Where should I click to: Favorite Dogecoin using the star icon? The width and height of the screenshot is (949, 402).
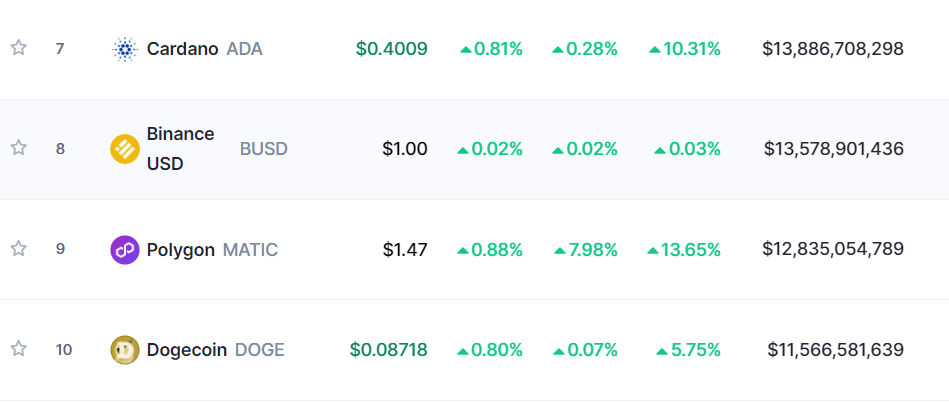[x=18, y=349]
